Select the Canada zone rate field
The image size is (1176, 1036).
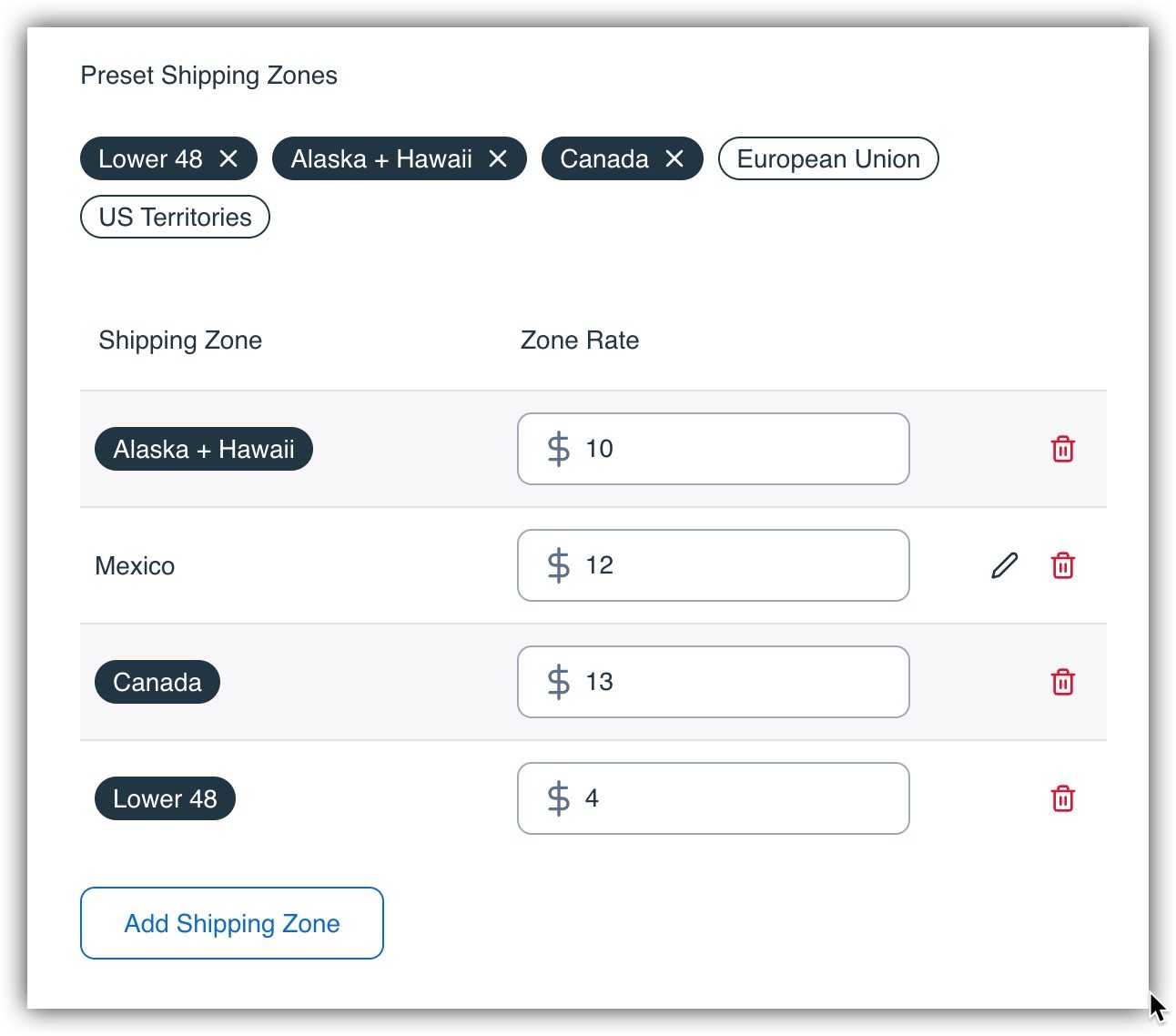(728, 682)
